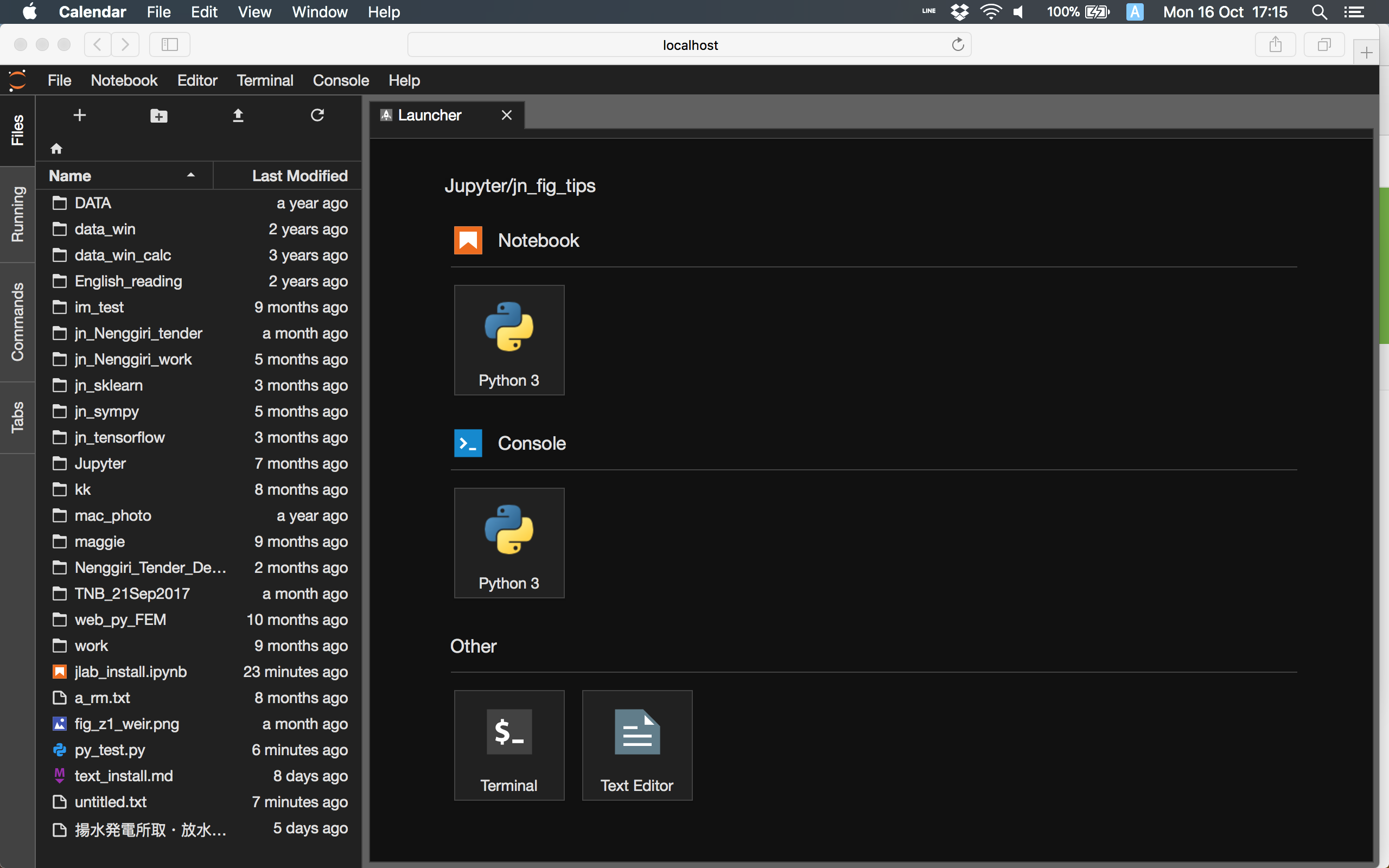Select the web_py_FEM folder

(199, 620)
